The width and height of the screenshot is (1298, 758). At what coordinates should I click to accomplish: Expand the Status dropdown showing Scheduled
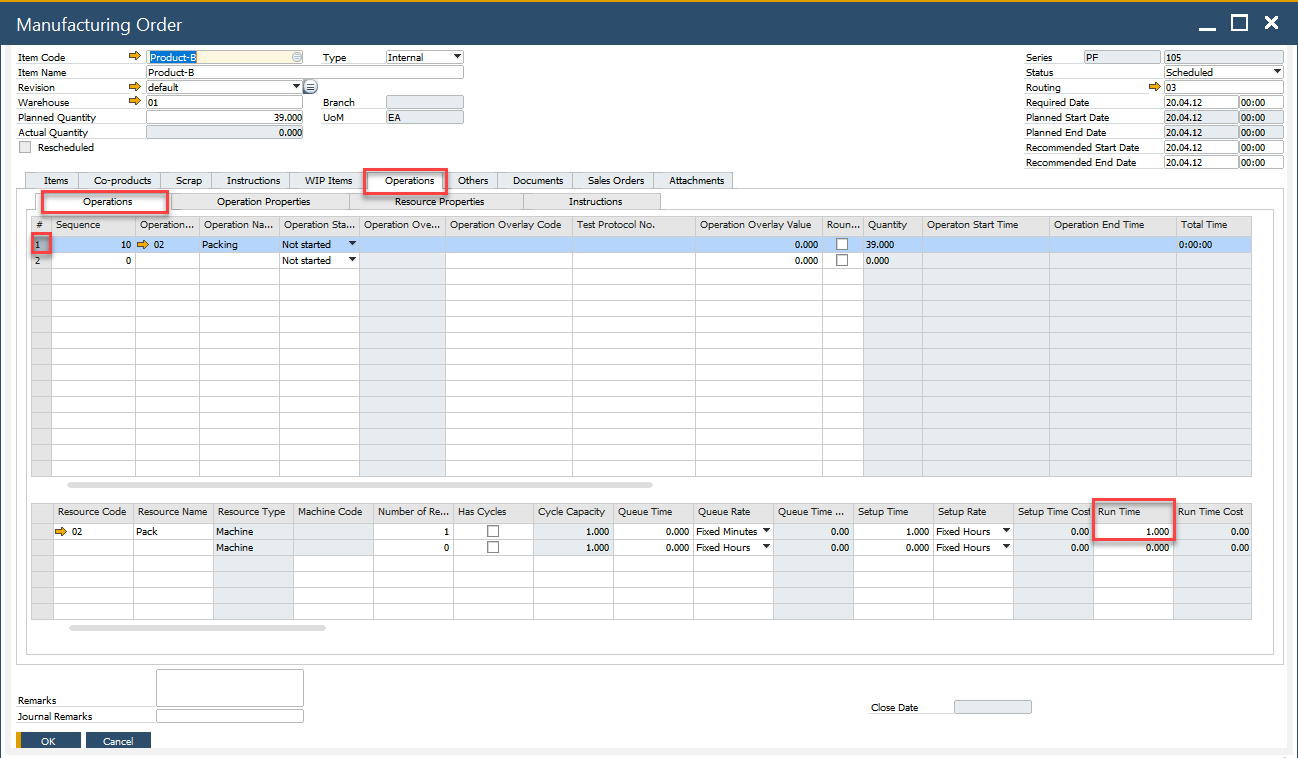pyautogui.click(x=1277, y=72)
